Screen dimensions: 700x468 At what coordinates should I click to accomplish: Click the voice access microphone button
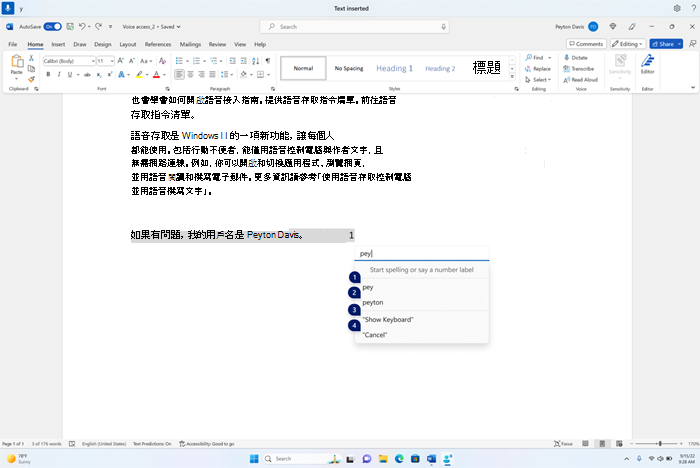[x=8, y=8]
